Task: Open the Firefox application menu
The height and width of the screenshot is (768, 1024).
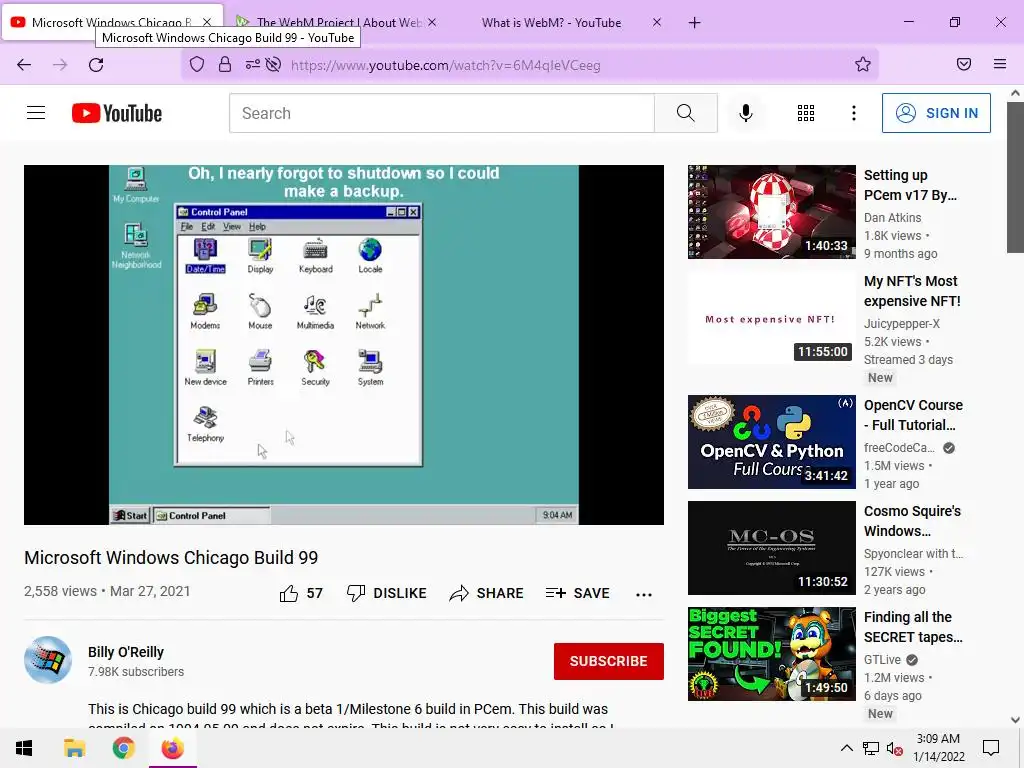Action: coord(1000,64)
